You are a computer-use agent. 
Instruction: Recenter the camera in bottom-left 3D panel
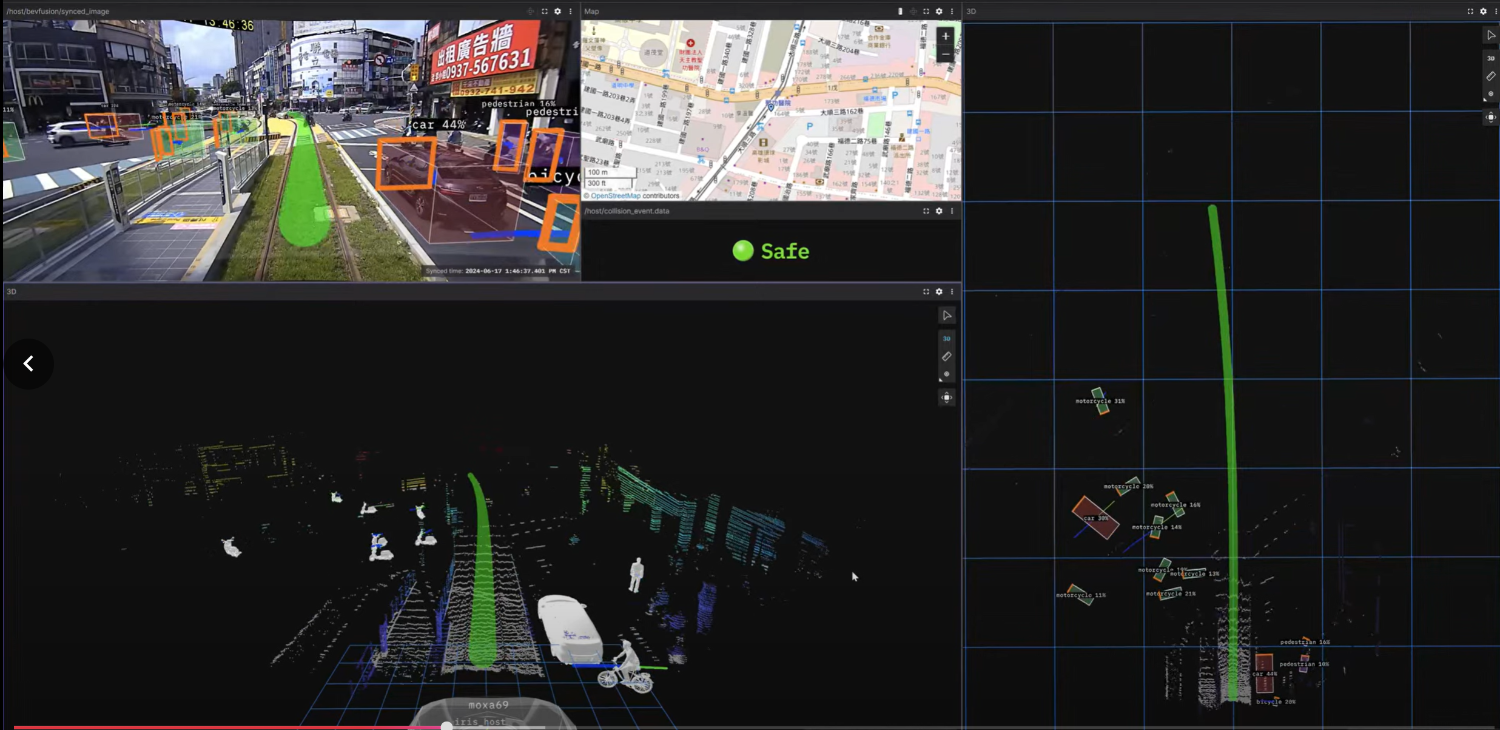tap(947, 397)
